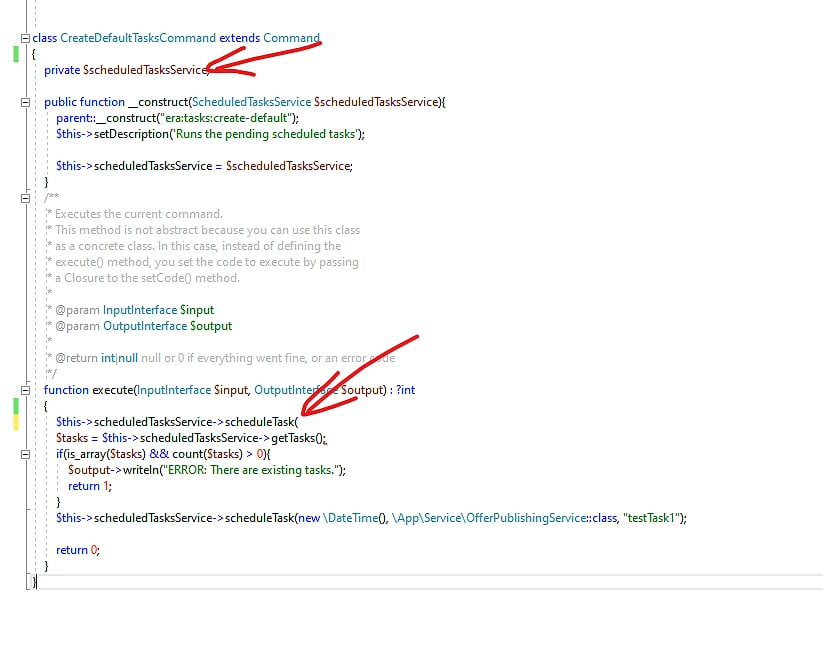
Task: Place cursor on the return 0 statement
Action: click(77, 550)
